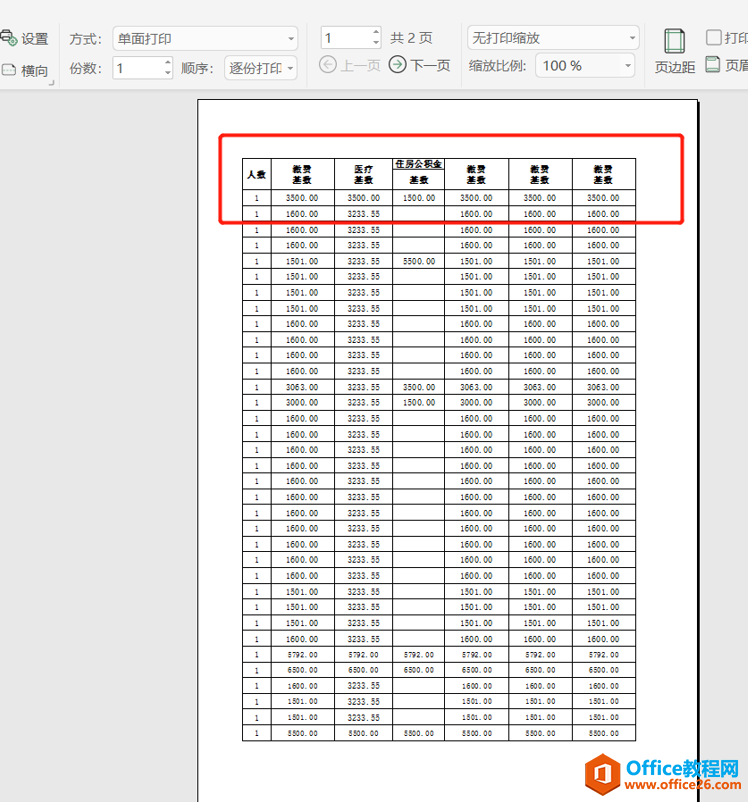Toggle the 打印 checkbox at top right

click(x=713, y=37)
